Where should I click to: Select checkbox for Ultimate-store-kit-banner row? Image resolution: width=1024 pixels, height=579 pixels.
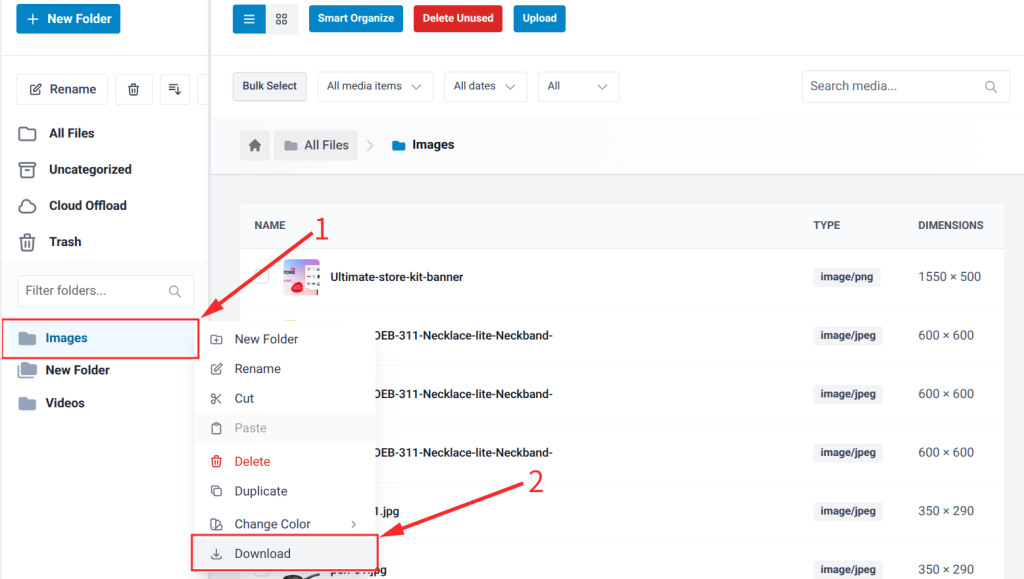[260, 277]
